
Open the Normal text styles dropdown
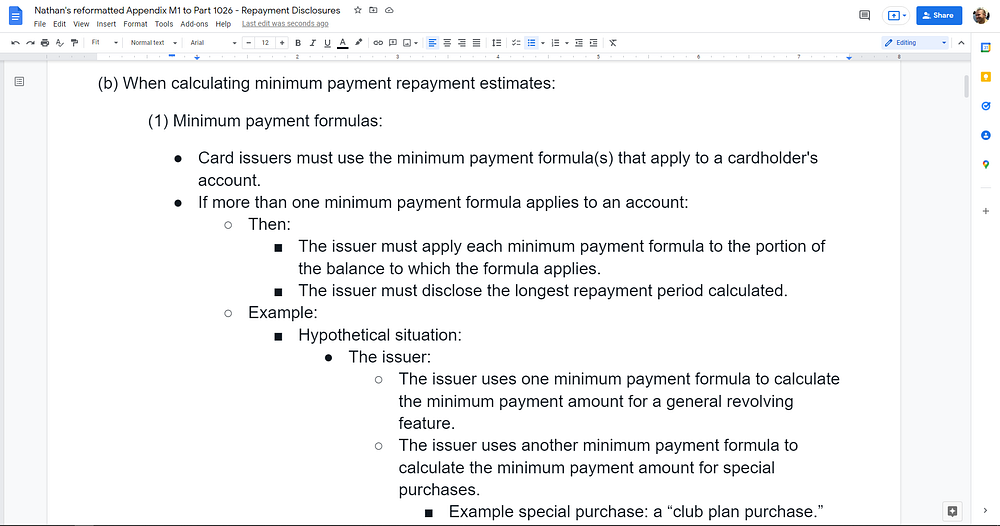click(154, 43)
